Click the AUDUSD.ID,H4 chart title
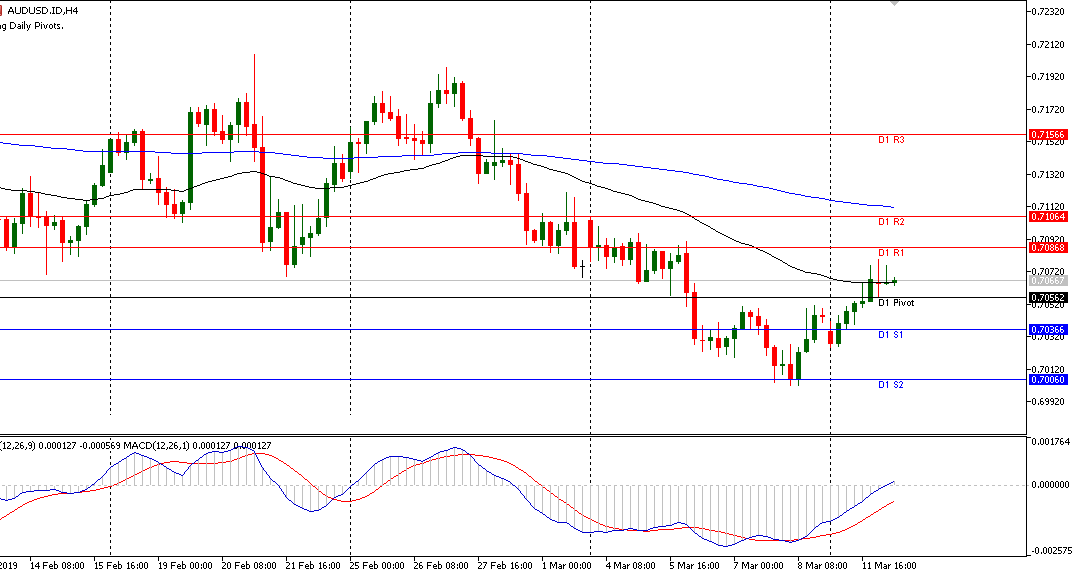Image resolution: width=1079 pixels, height=571 pixels. tap(43, 11)
